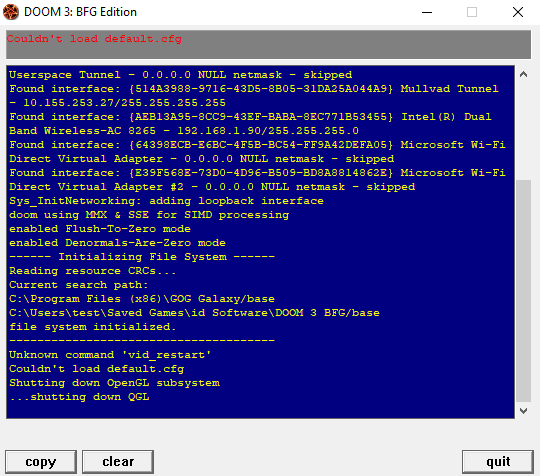Click the "...shutting down QGL" last line
Image resolution: width=540 pixels, height=476 pixels.
(79, 397)
